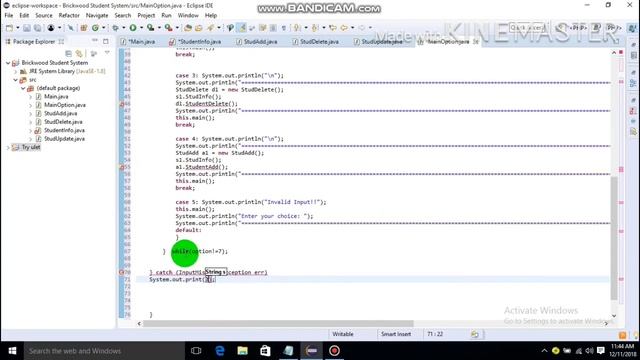The width and height of the screenshot is (640, 360).
Task: Open Microsoft Edge from the taskbar
Action: (220, 351)
